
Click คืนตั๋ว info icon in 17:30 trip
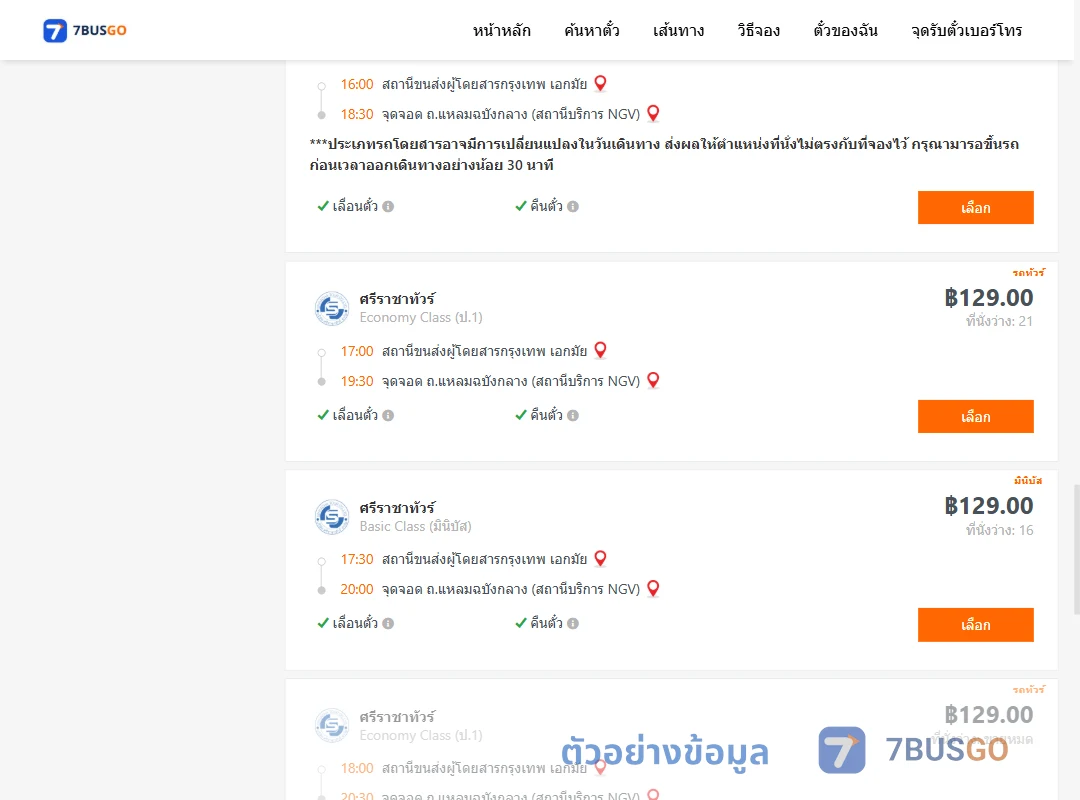pyautogui.click(x=573, y=623)
